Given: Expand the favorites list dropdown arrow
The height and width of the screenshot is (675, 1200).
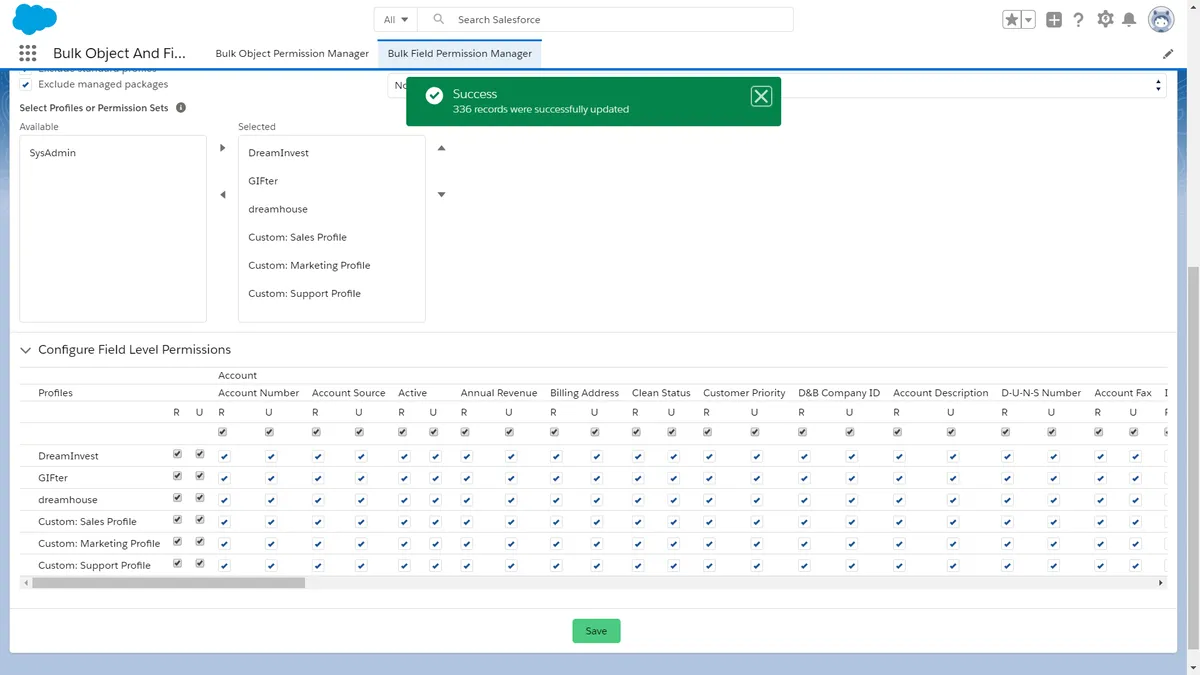Looking at the screenshot, I should [1028, 19].
